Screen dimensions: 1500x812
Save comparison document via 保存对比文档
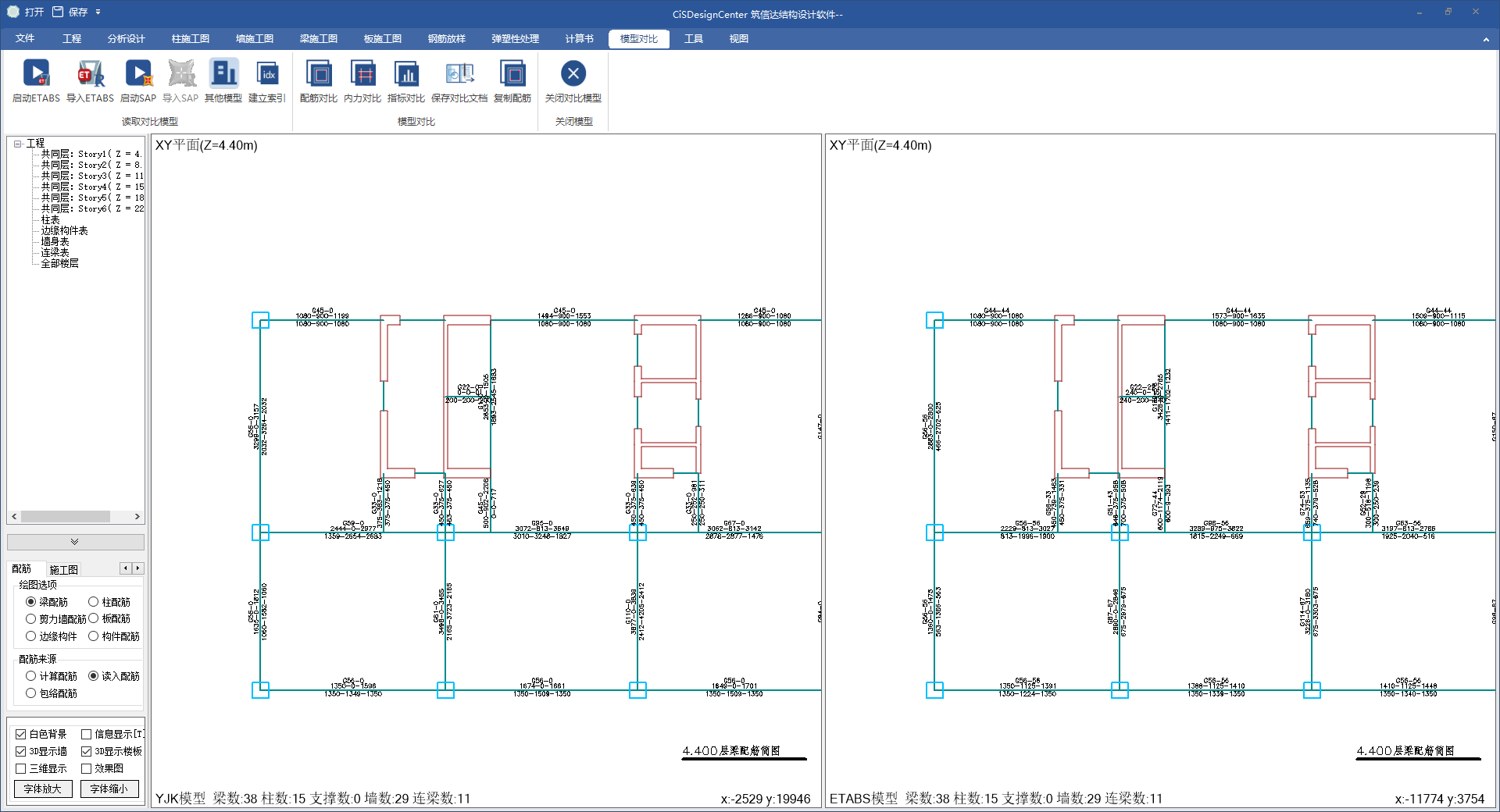tap(459, 74)
